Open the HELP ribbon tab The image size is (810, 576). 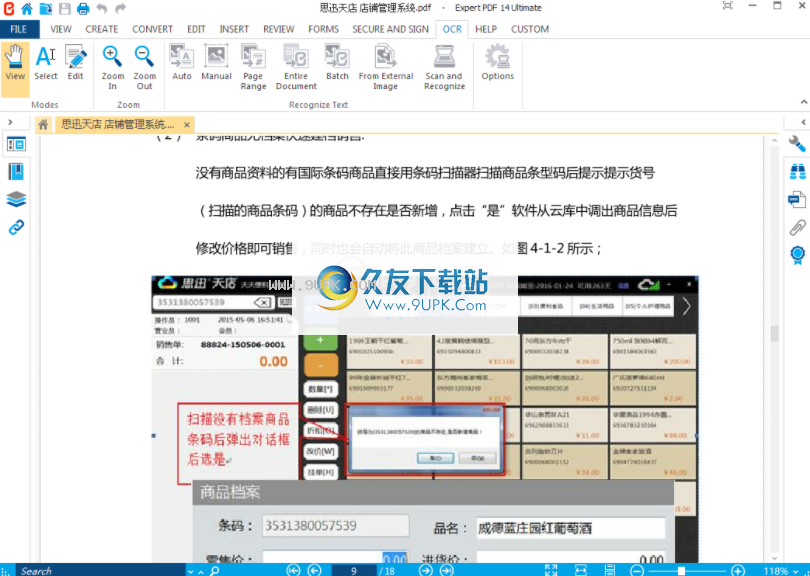pyautogui.click(x=486, y=29)
